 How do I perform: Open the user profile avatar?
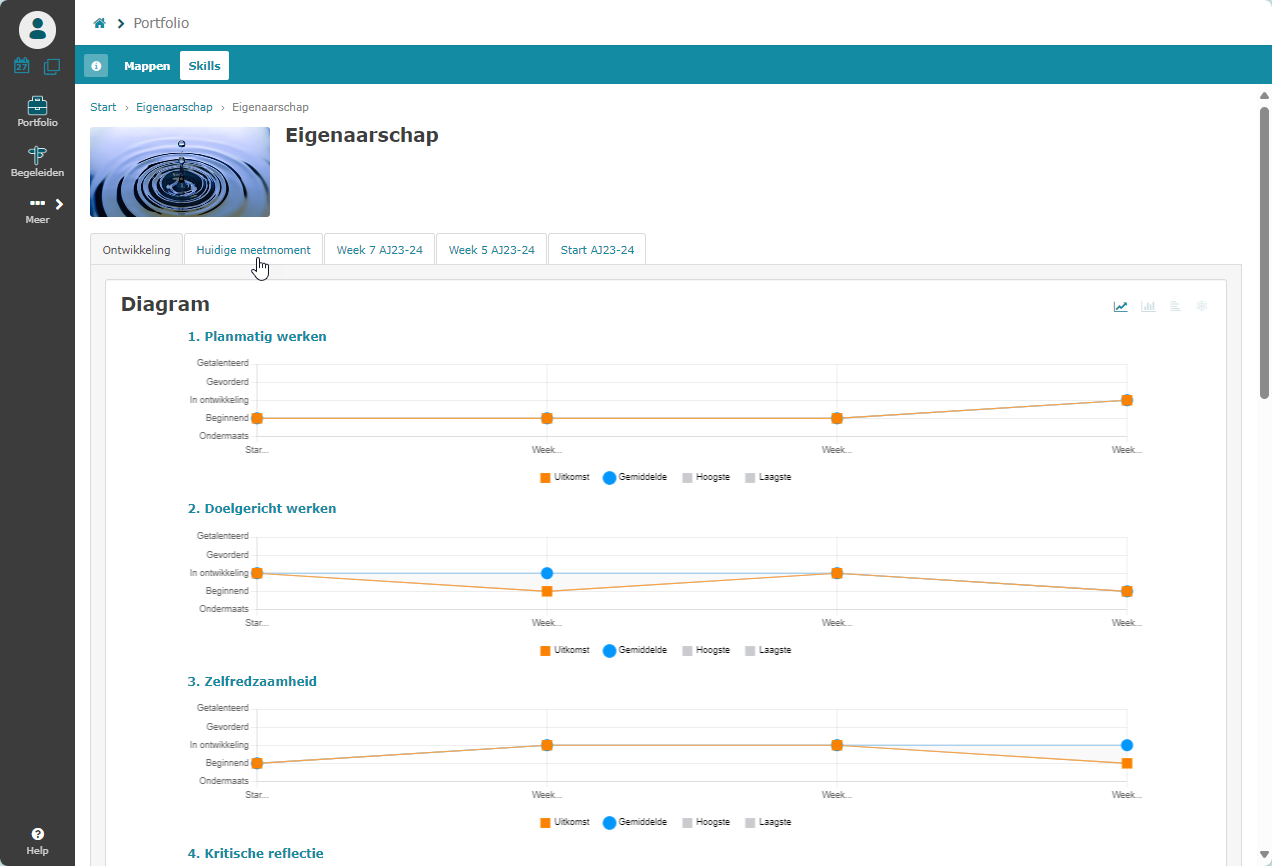[37, 29]
